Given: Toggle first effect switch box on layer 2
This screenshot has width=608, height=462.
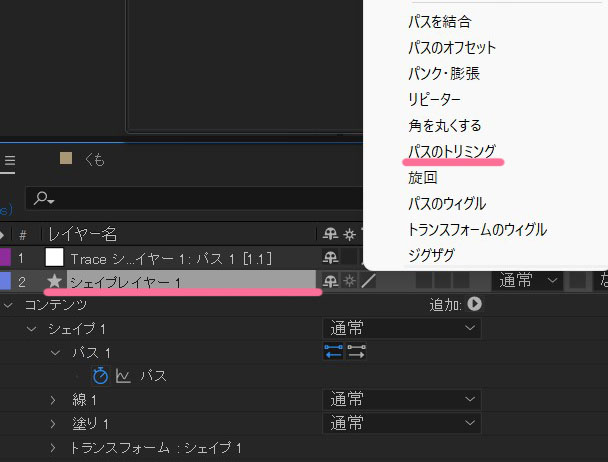Looking at the screenshot, I should pyautogui.click(x=424, y=280).
